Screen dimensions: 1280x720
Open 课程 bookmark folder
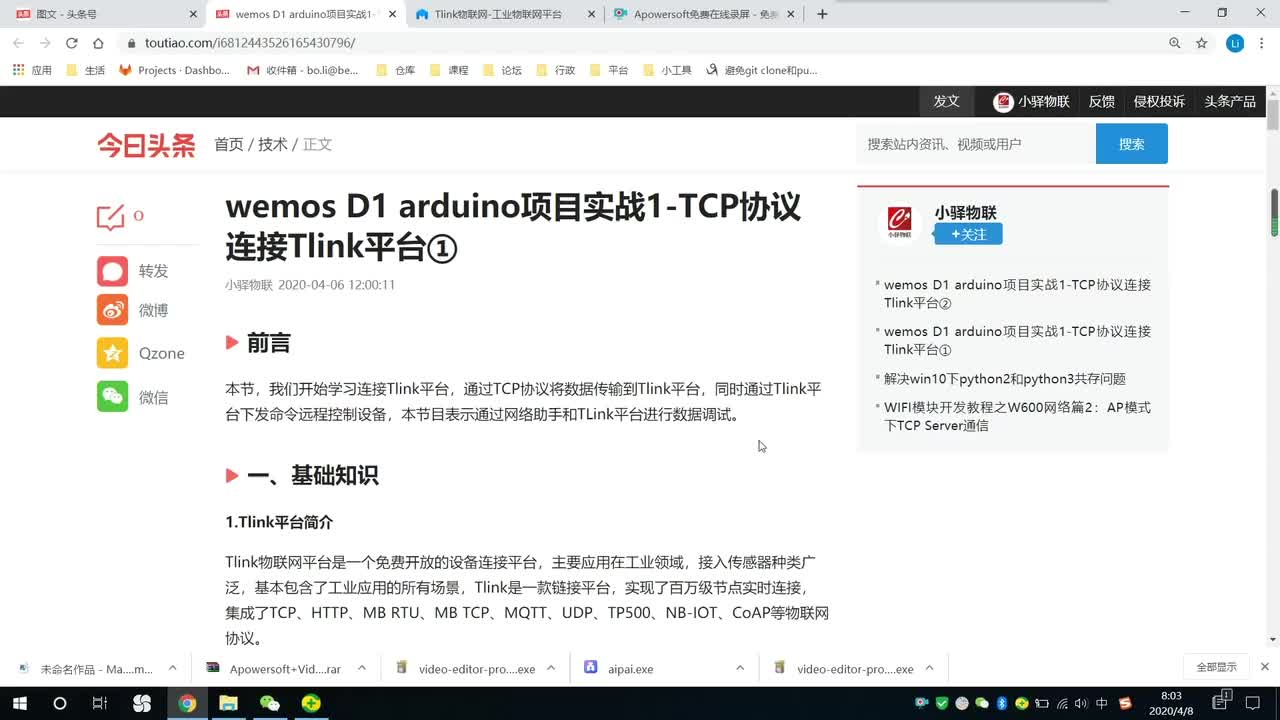click(448, 70)
